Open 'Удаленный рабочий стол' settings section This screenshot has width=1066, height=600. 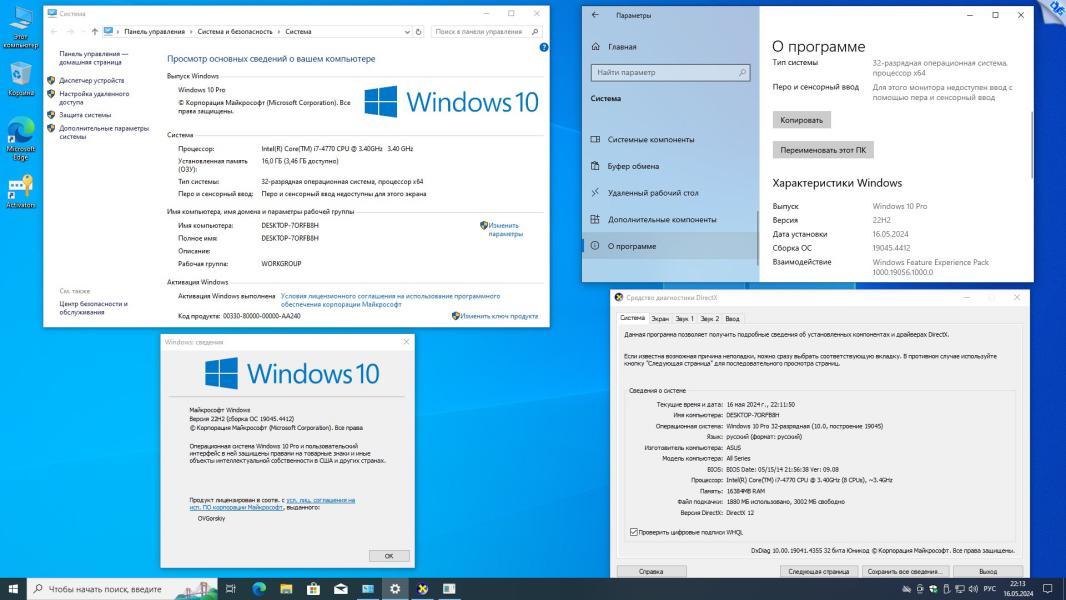[x=670, y=193]
